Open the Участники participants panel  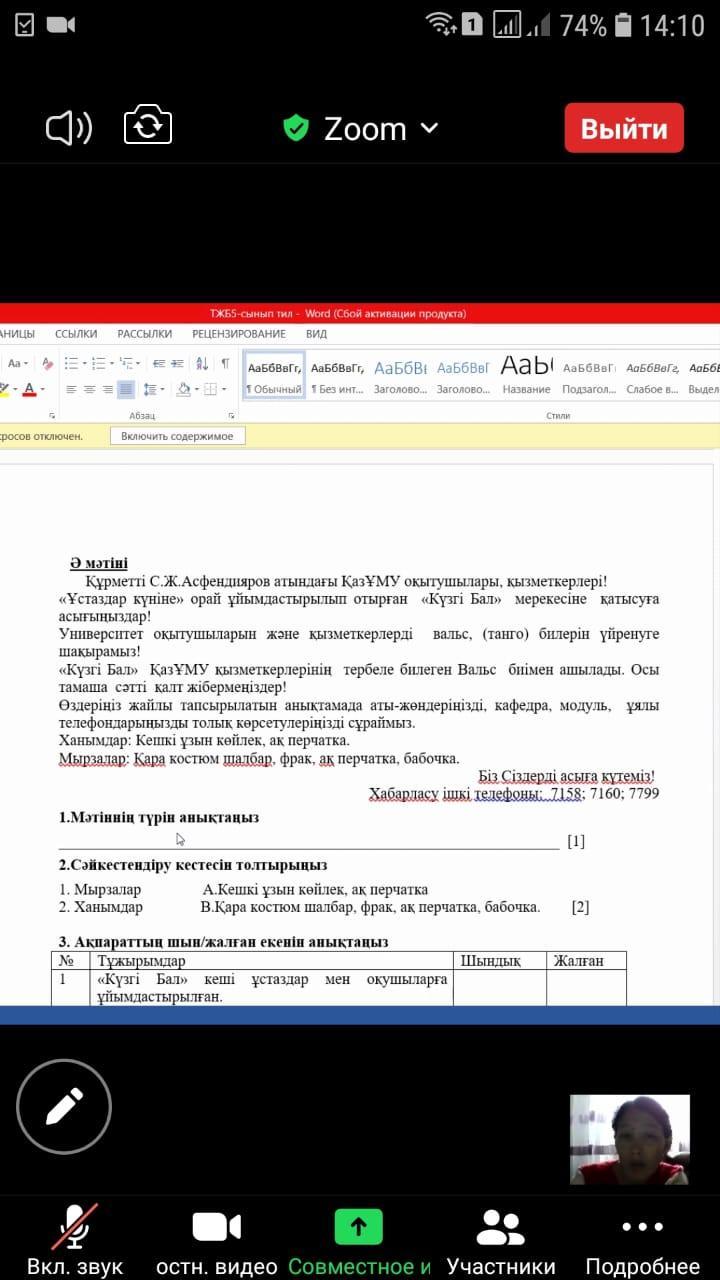[x=500, y=1241]
